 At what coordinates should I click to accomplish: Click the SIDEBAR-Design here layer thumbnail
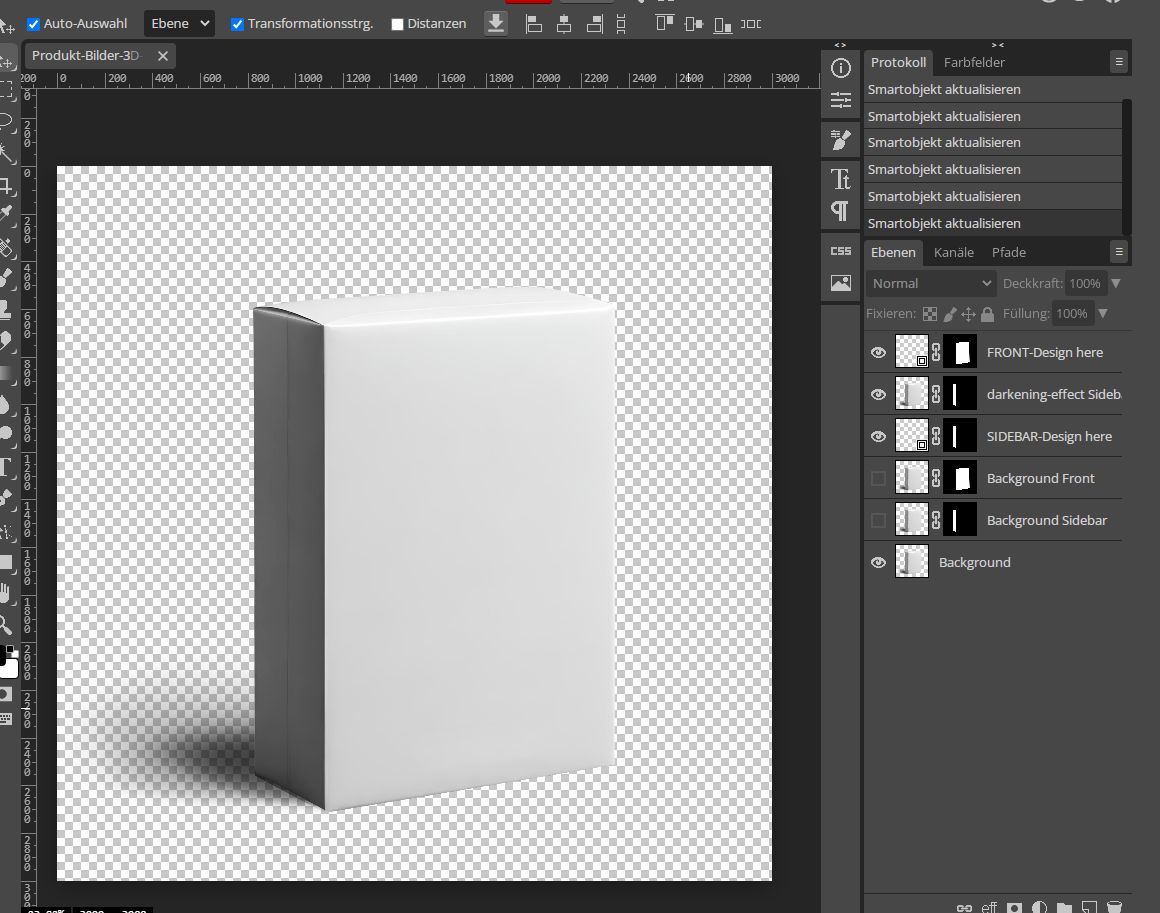coord(912,435)
